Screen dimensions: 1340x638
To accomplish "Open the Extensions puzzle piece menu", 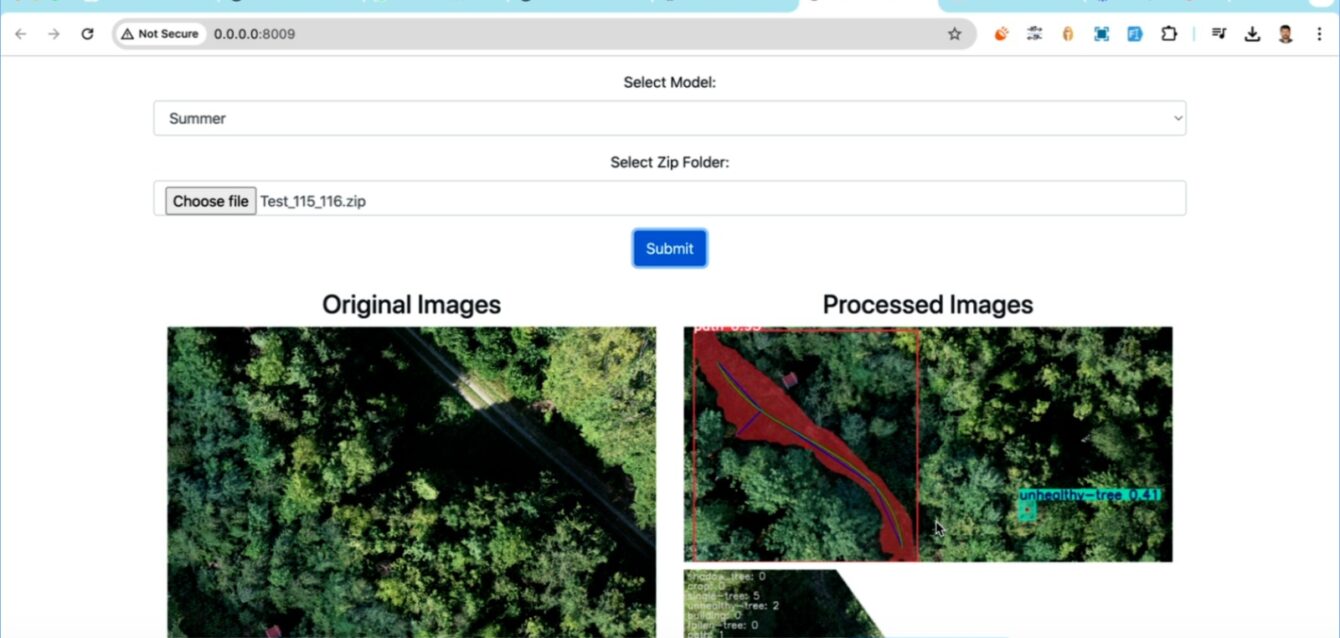I will [1168, 34].
